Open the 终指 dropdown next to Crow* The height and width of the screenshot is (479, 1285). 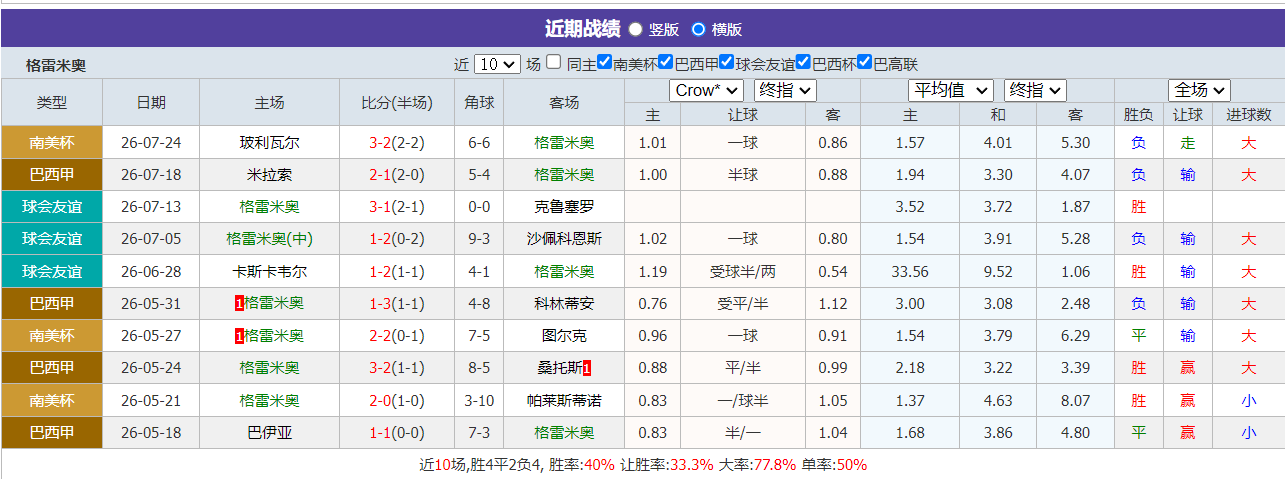tap(785, 90)
